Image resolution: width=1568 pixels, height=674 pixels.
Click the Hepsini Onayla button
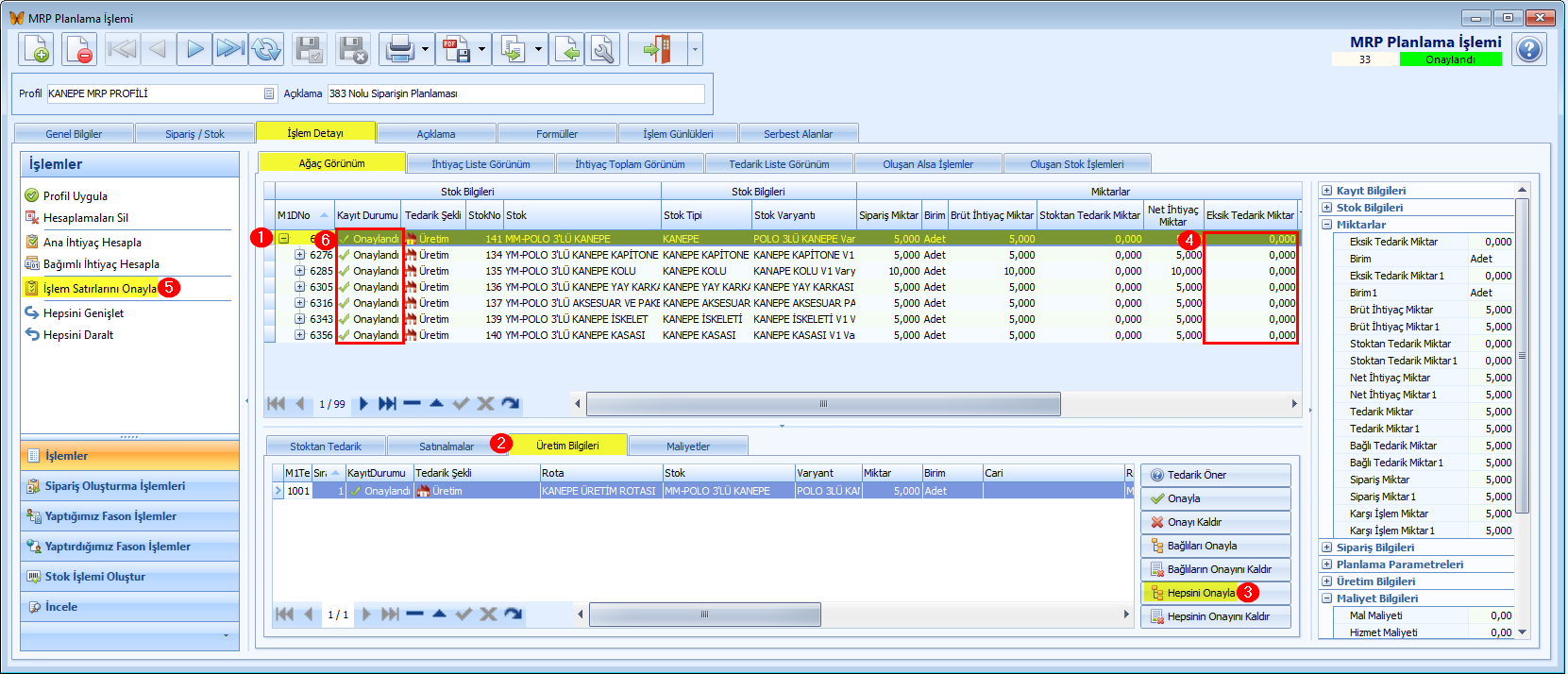pos(1216,593)
